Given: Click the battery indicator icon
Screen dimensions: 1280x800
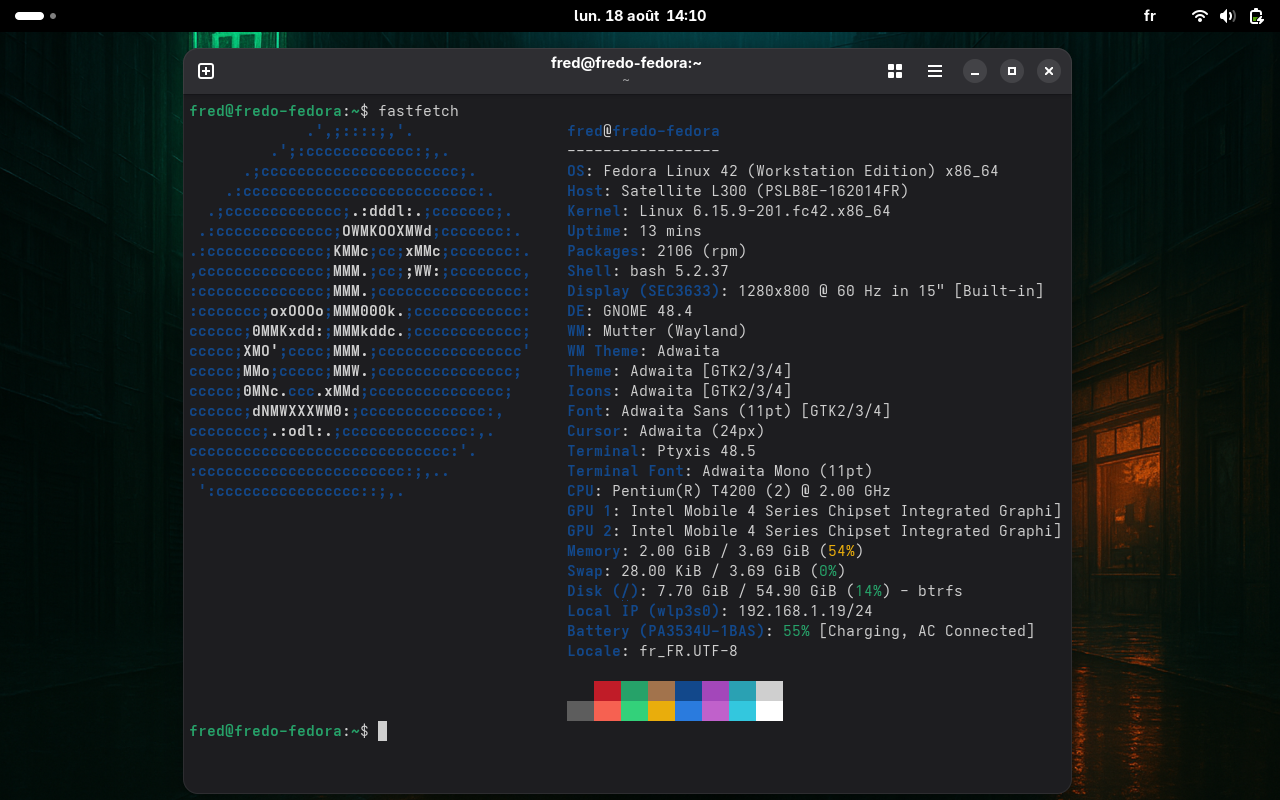Looking at the screenshot, I should tap(1257, 16).
